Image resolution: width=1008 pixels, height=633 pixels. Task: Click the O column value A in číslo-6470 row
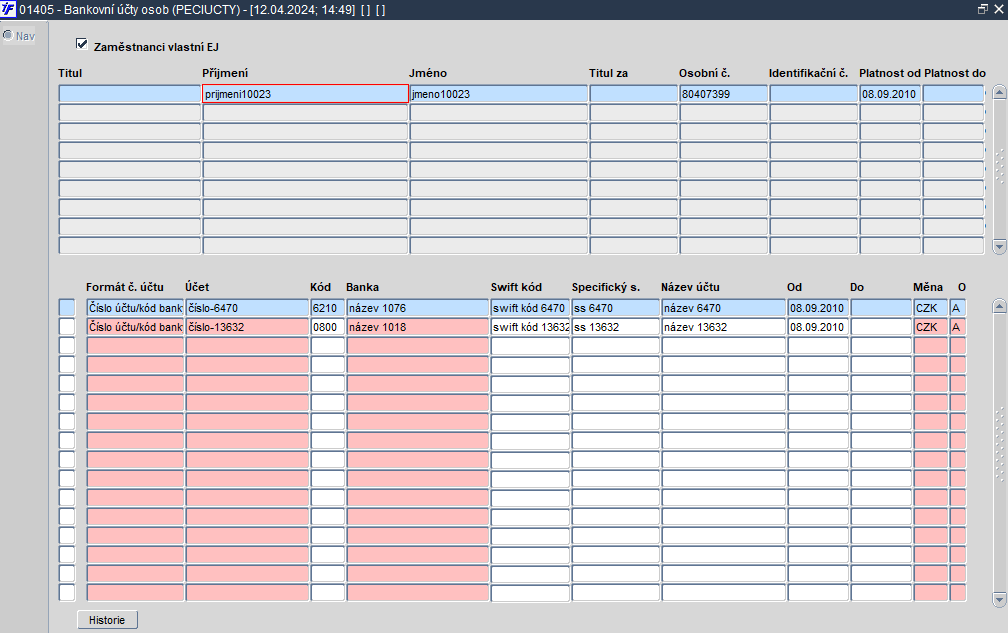click(x=958, y=308)
